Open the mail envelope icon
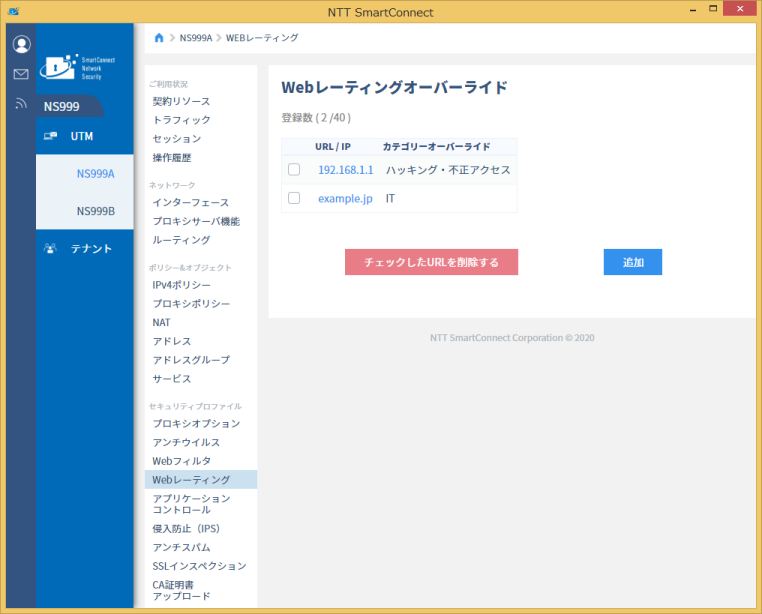Image resolution: width=762 pixels, height=614 pixels. [21, 74]
